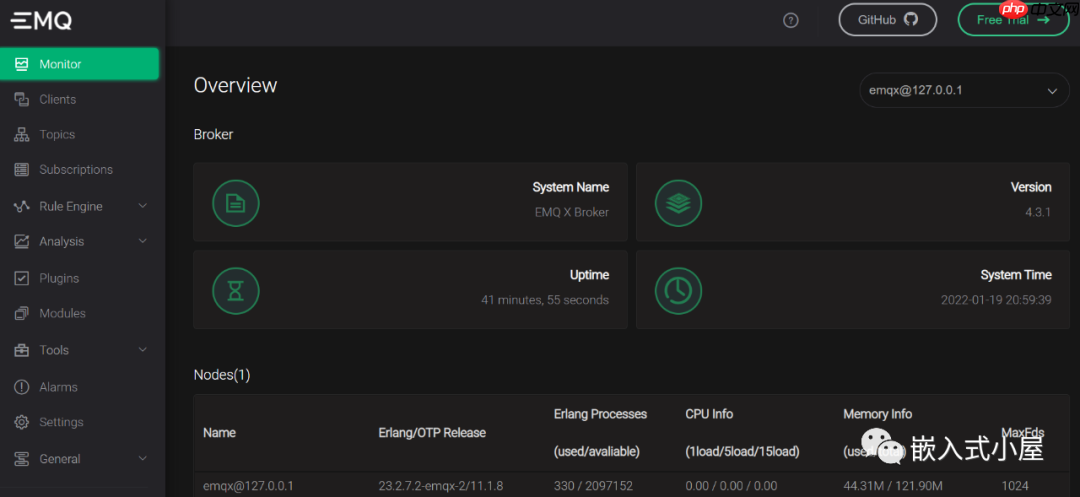Click the EMQ X Broker value
This screenshot has height=497, width=1080.
[x=572, y=213]
